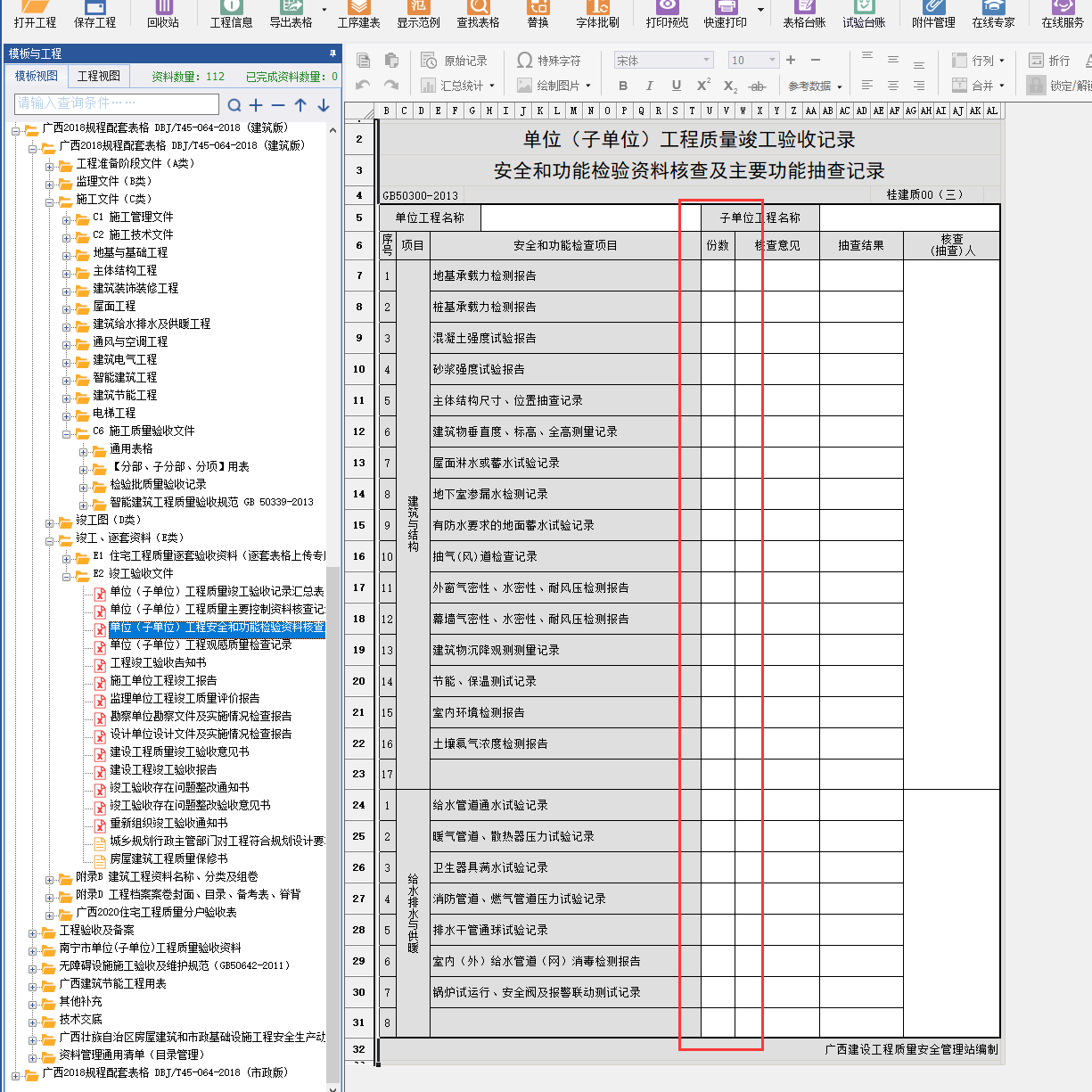Toggle strikethrough formatting
Screen dimensions: 1092x1092
[x=757, y=86]
